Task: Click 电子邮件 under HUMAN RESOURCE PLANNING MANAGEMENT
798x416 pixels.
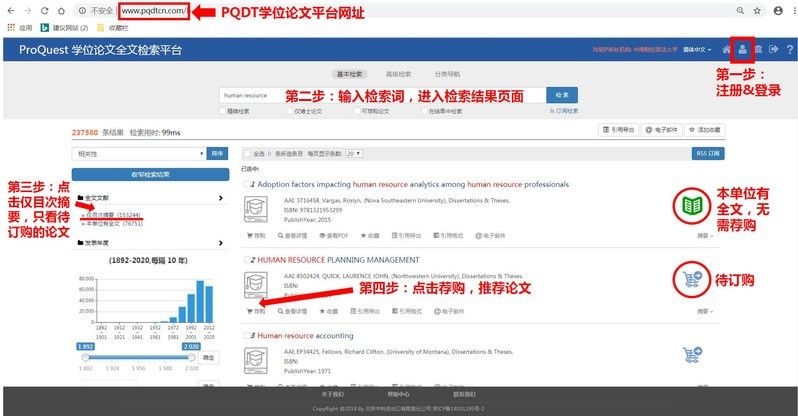Action: [x=449, y=311]
